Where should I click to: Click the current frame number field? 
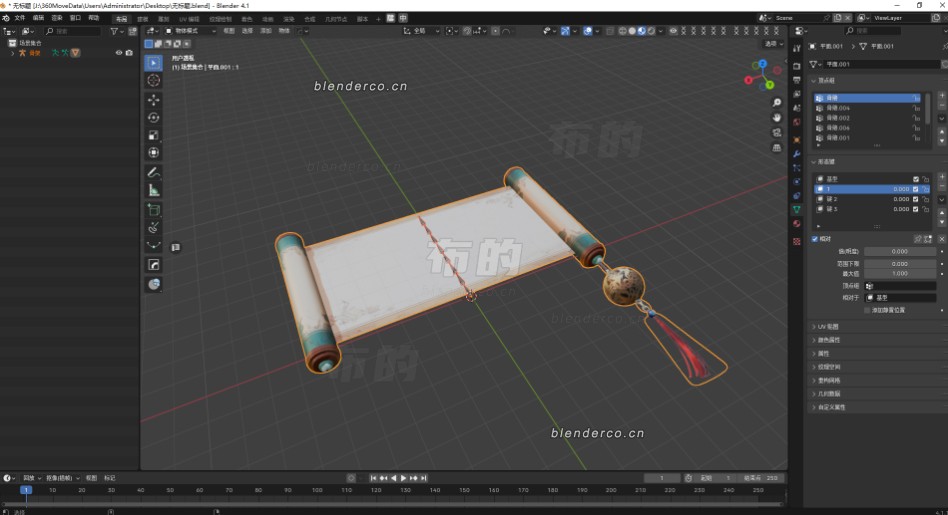[x=661, y=478]
